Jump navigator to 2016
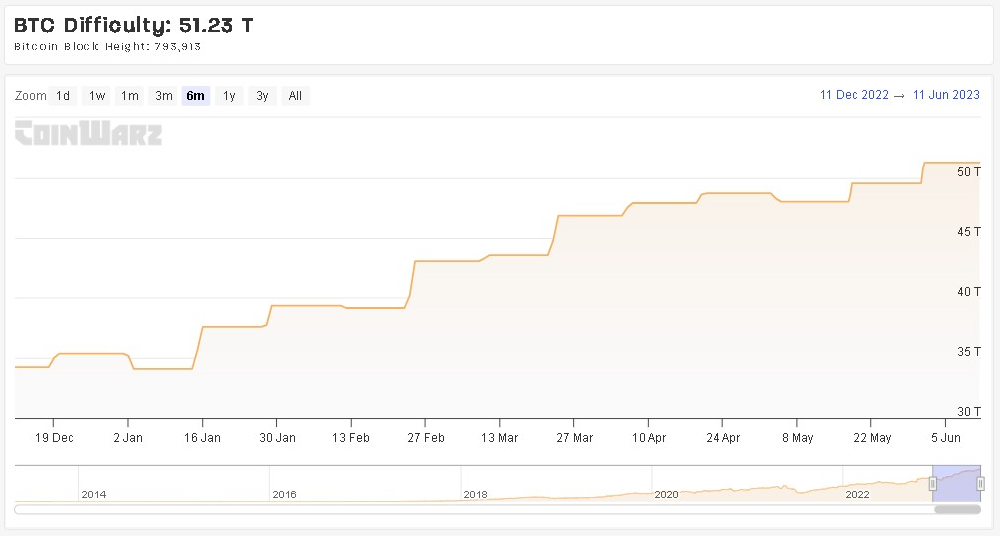Screen dimensions: 1000x536 point(285,494)
